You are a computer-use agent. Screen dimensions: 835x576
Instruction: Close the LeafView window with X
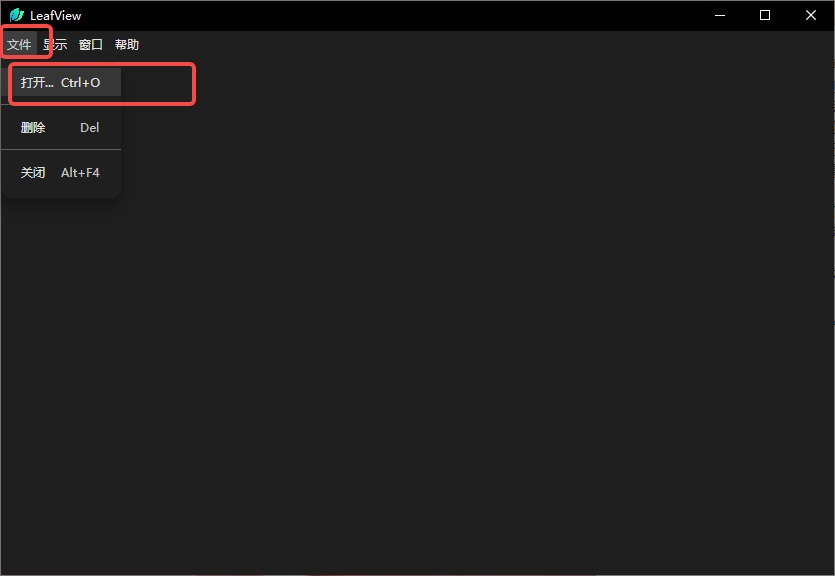(811, 15)
